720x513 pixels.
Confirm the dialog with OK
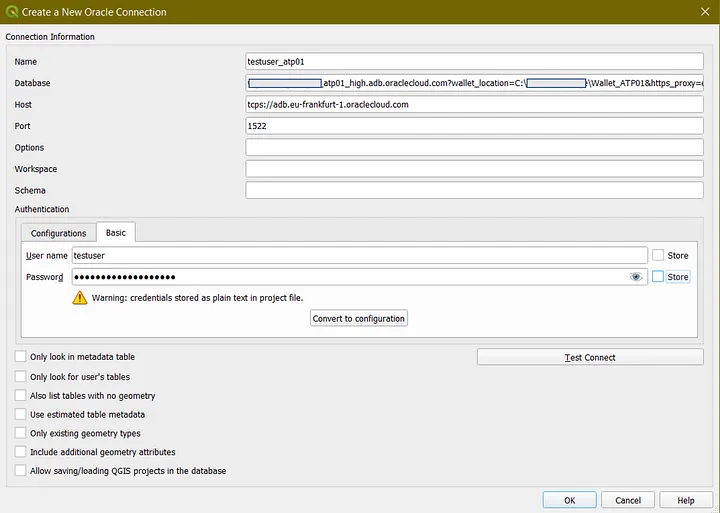coord(569,500)
